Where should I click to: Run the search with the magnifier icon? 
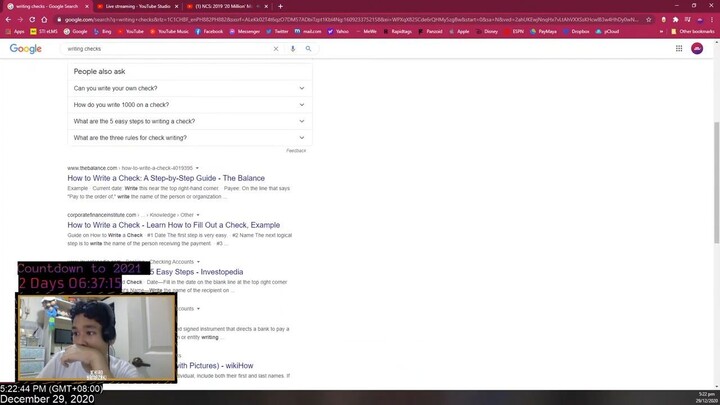(308, 49)
